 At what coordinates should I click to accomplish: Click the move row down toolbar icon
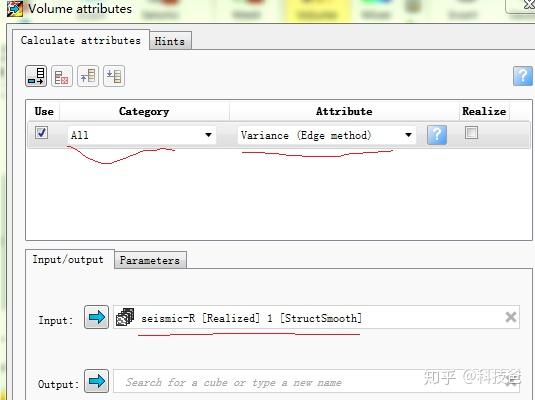pyautogui.click(x=114, y=76)
